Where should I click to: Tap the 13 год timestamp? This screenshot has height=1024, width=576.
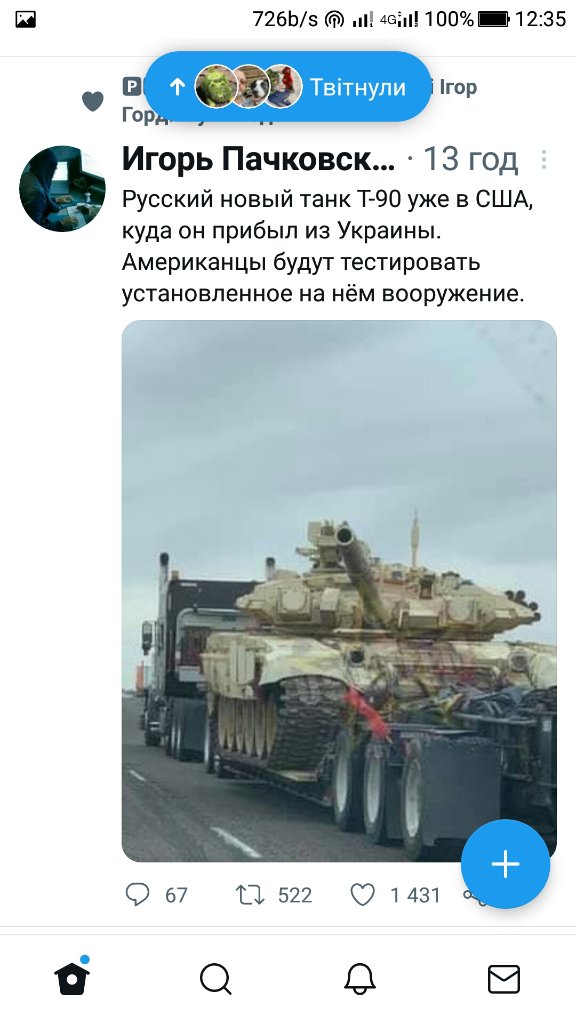pos(470,159)
